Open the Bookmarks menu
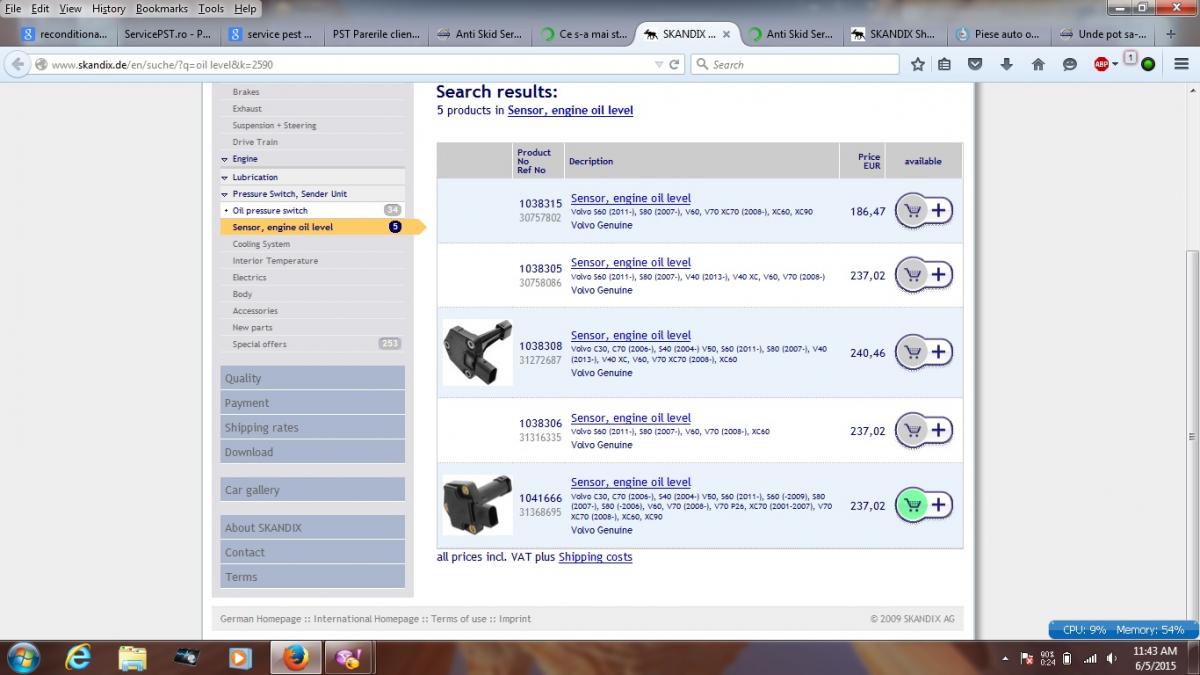The image size is (1200, 675). pyautogui.click(x=162, y=8)
